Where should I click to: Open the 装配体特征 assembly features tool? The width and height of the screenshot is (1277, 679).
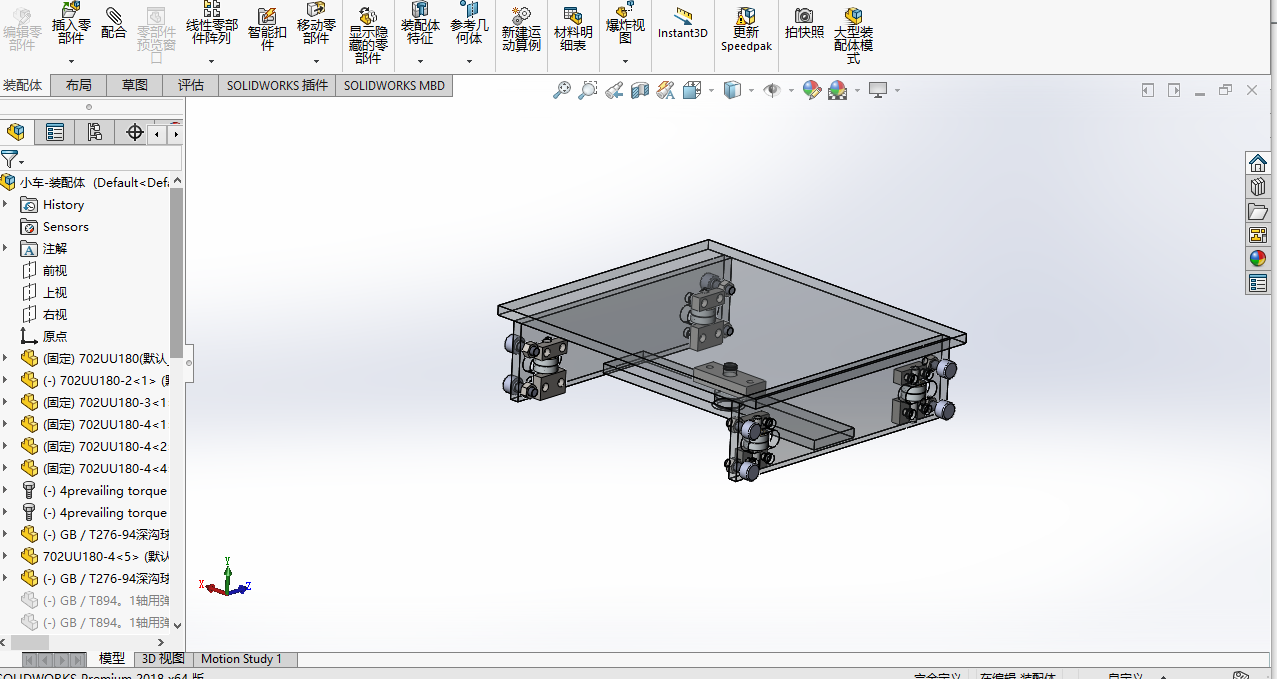point(420,23)
